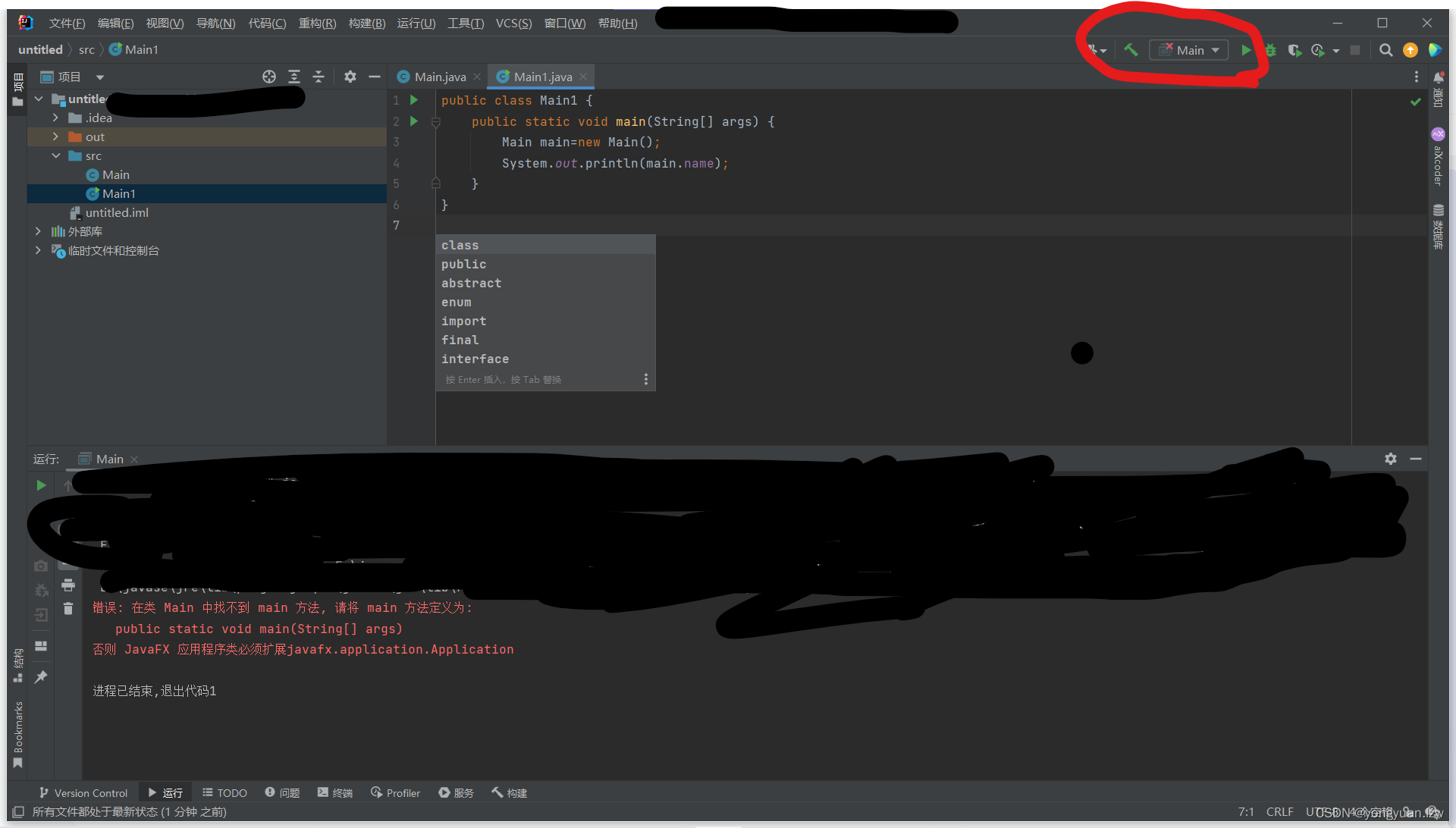
Task: Expand the out folder
Action: point(55,136)
